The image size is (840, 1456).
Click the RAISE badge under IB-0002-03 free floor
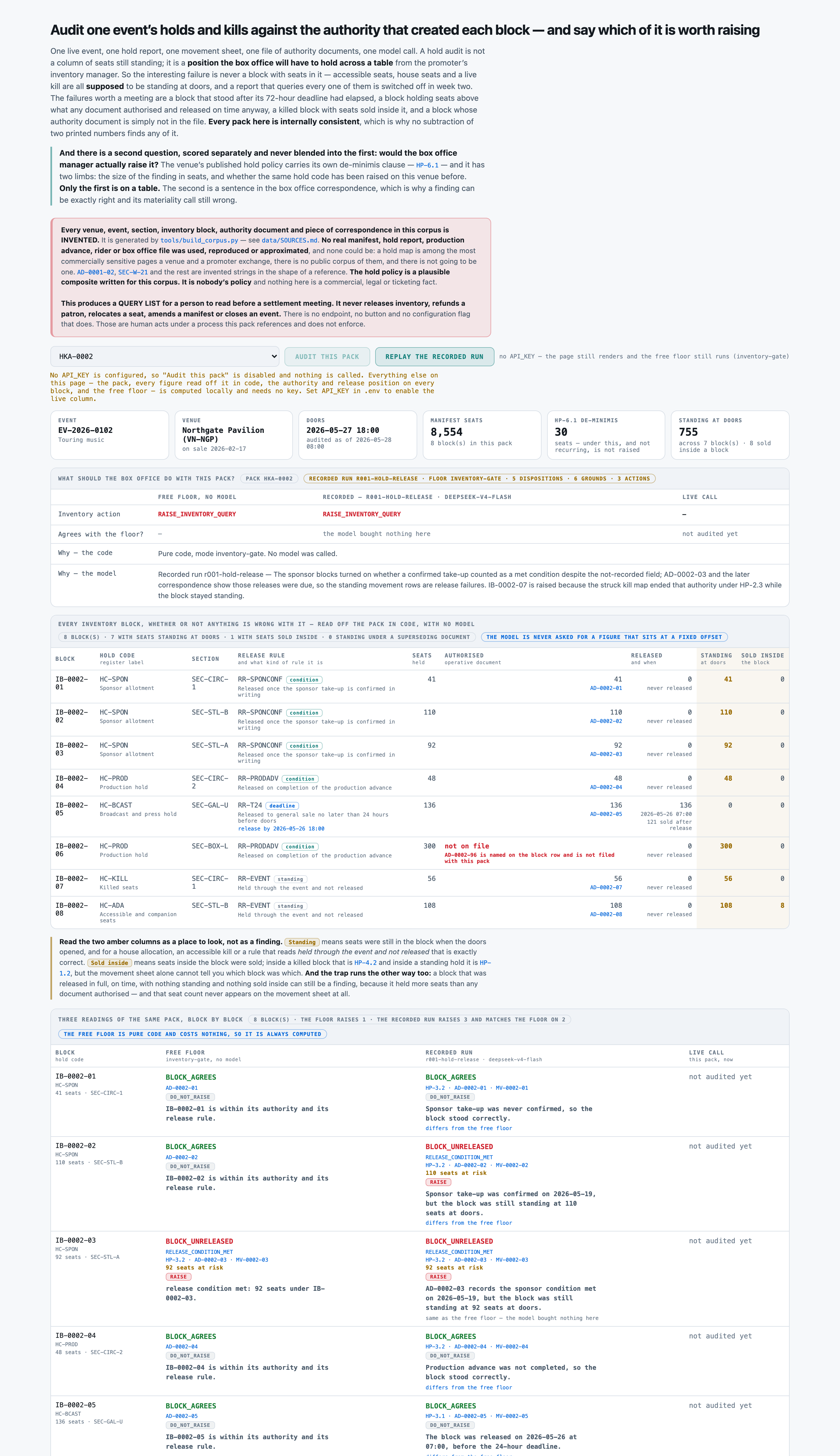(x=178, y=1277)
